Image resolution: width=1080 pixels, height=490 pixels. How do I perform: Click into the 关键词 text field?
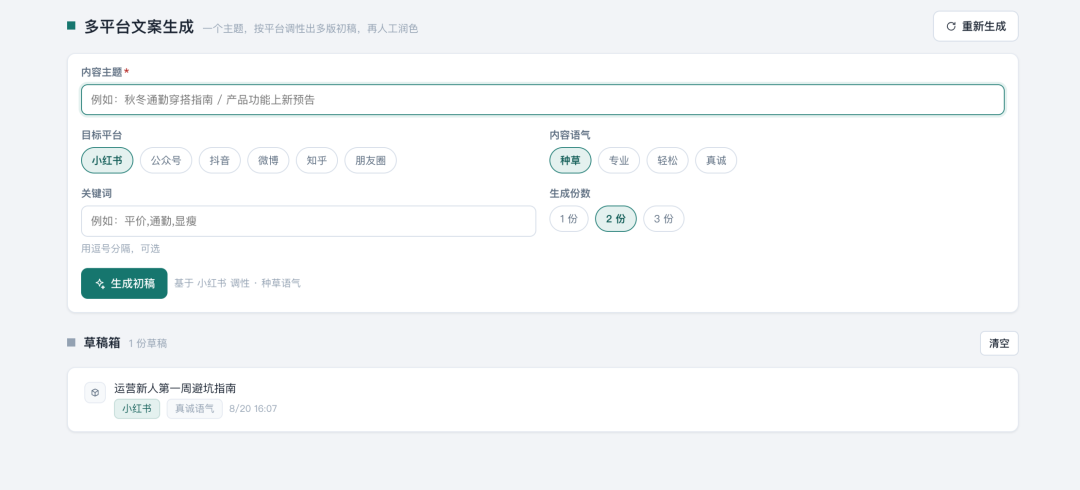click(309, 221)
